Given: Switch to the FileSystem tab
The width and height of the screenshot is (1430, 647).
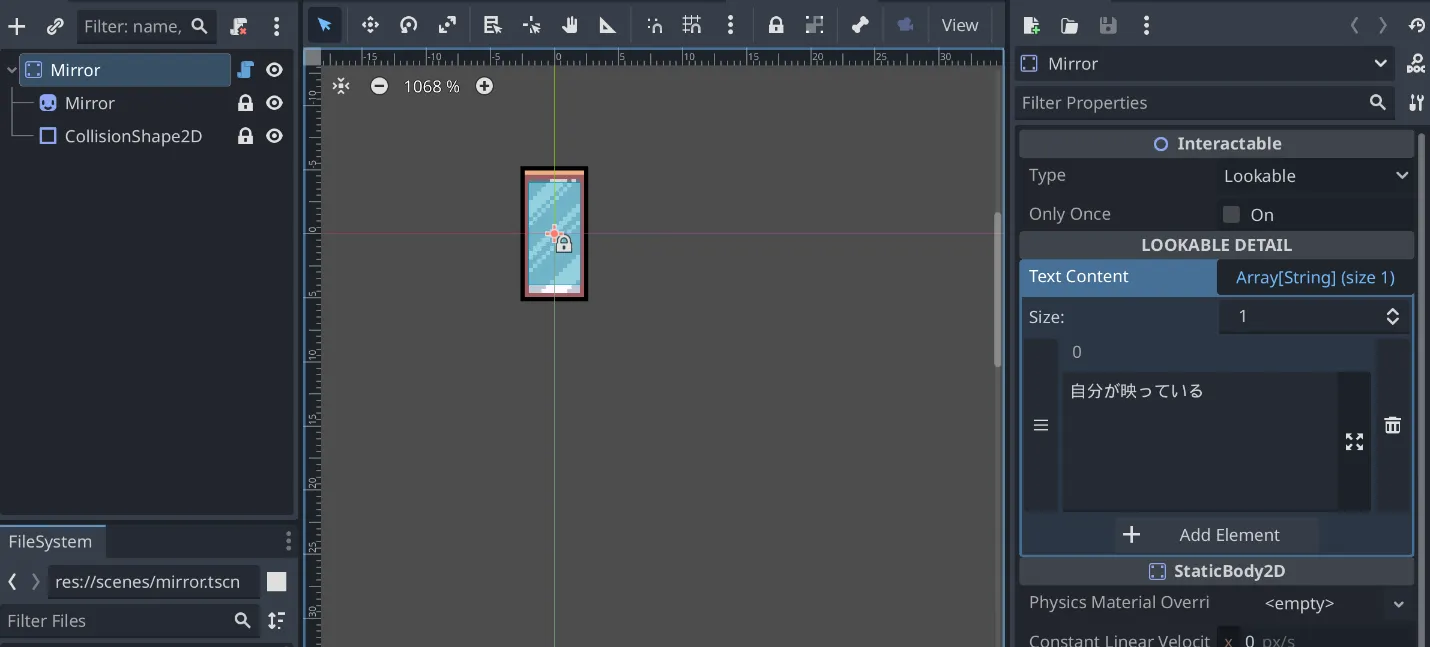Looking at the screenshot, I should click(51, 541).
